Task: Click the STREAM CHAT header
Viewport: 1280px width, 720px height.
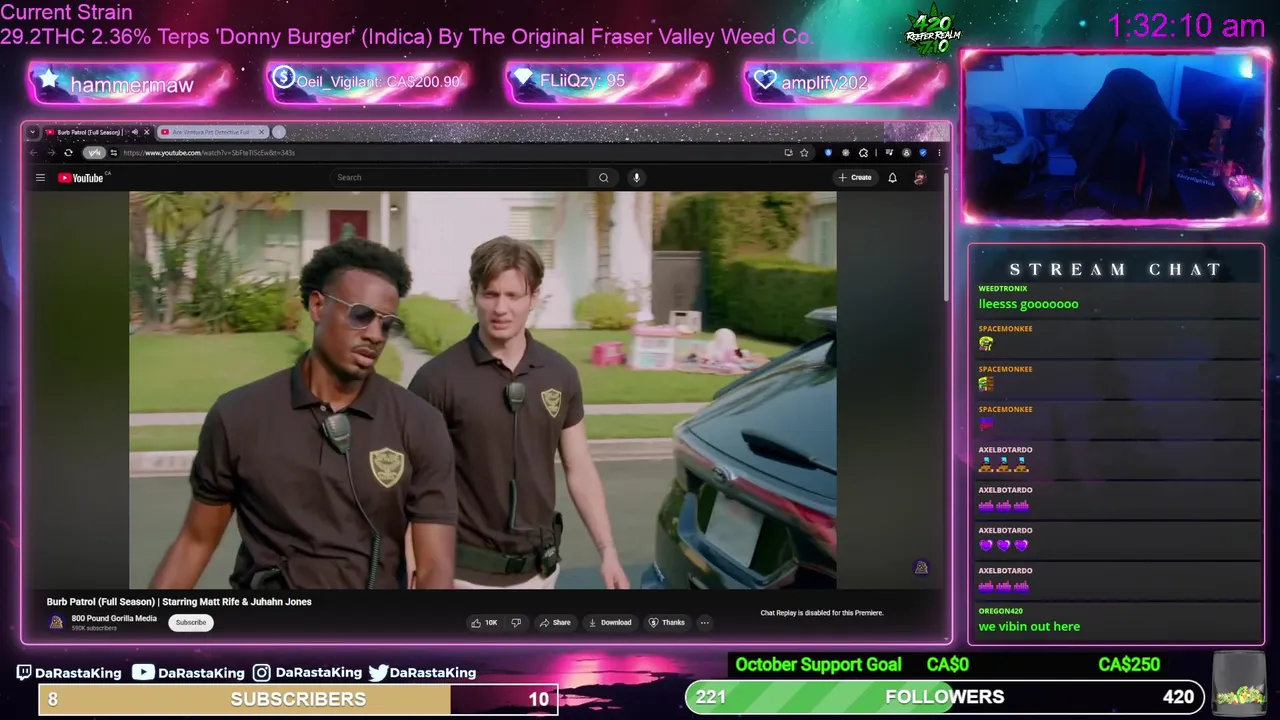Action: tap(1116, 269)
